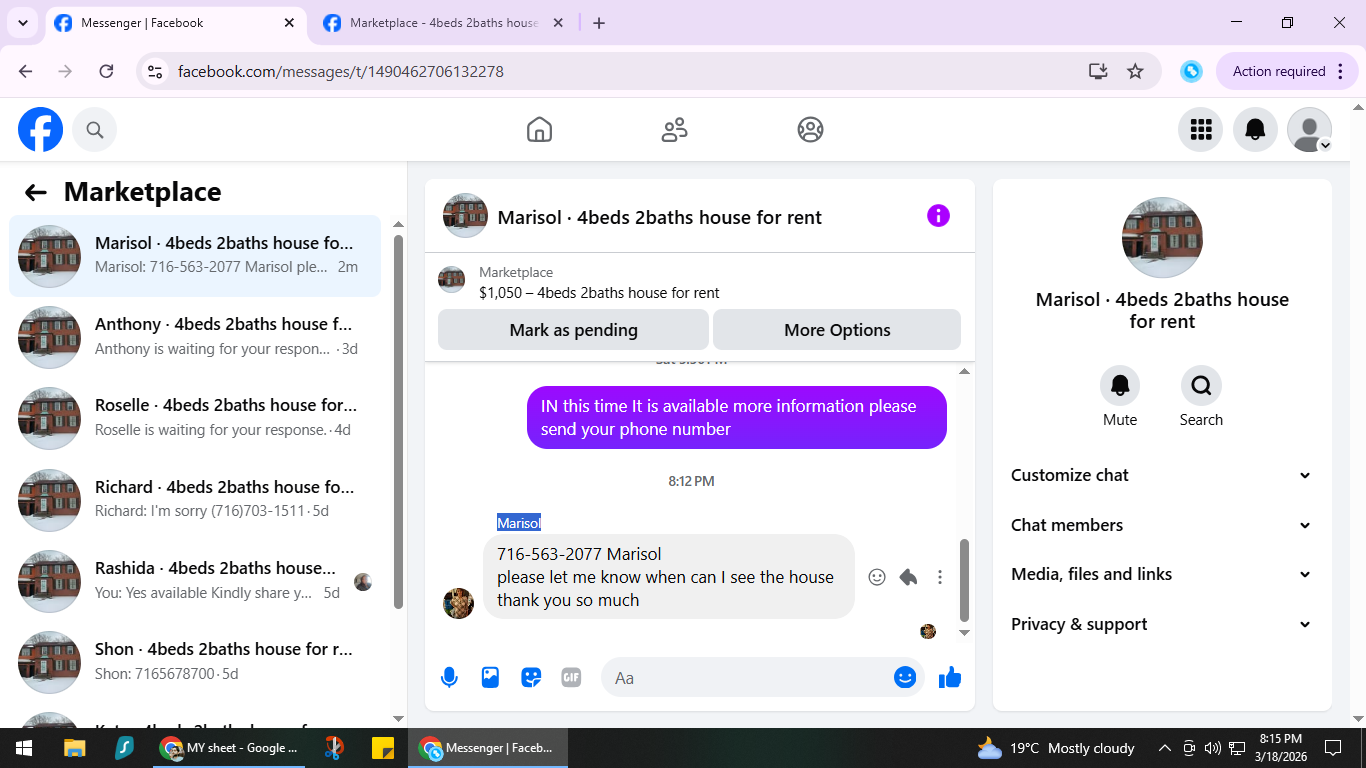Open File Explorer from the taskbar
Viewport: 1366px width, 768px height.
point(74,748)
